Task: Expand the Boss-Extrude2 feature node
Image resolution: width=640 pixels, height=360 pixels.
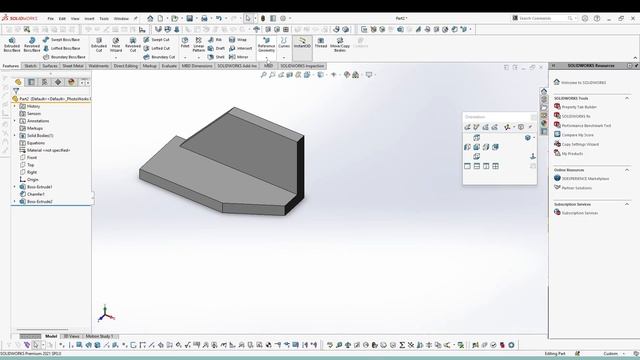Action: [x=15, y=201]
